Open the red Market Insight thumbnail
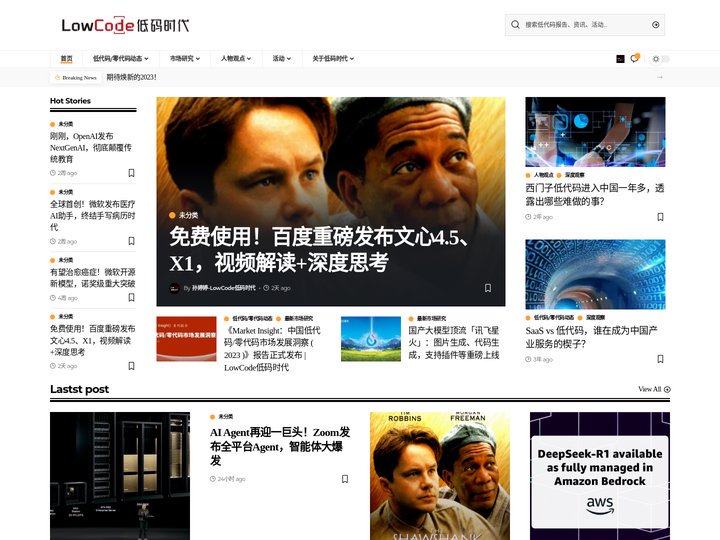Image resolution: width=720 pixels, height=540 pixels. (186, 338)
